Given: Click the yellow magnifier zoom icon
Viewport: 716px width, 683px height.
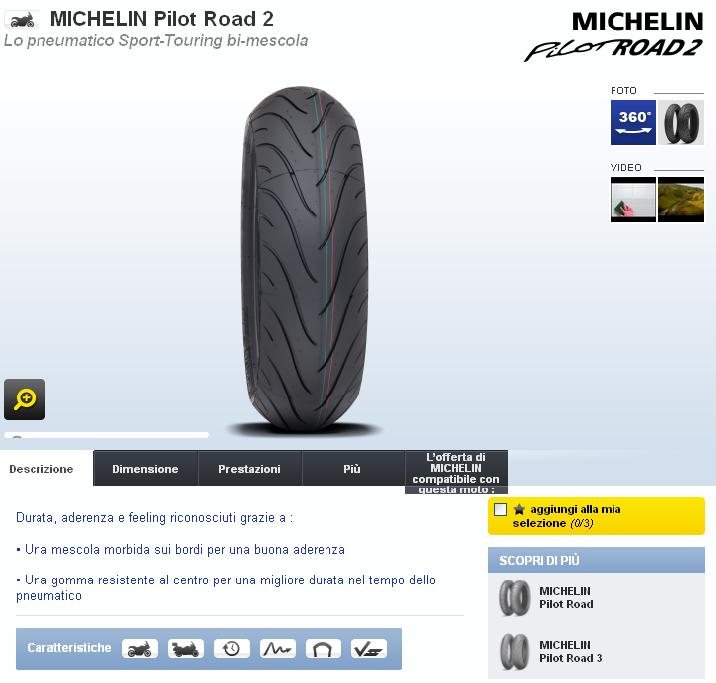Looking at the screenshot, I should pyautogui.click(x=25, y=399).
